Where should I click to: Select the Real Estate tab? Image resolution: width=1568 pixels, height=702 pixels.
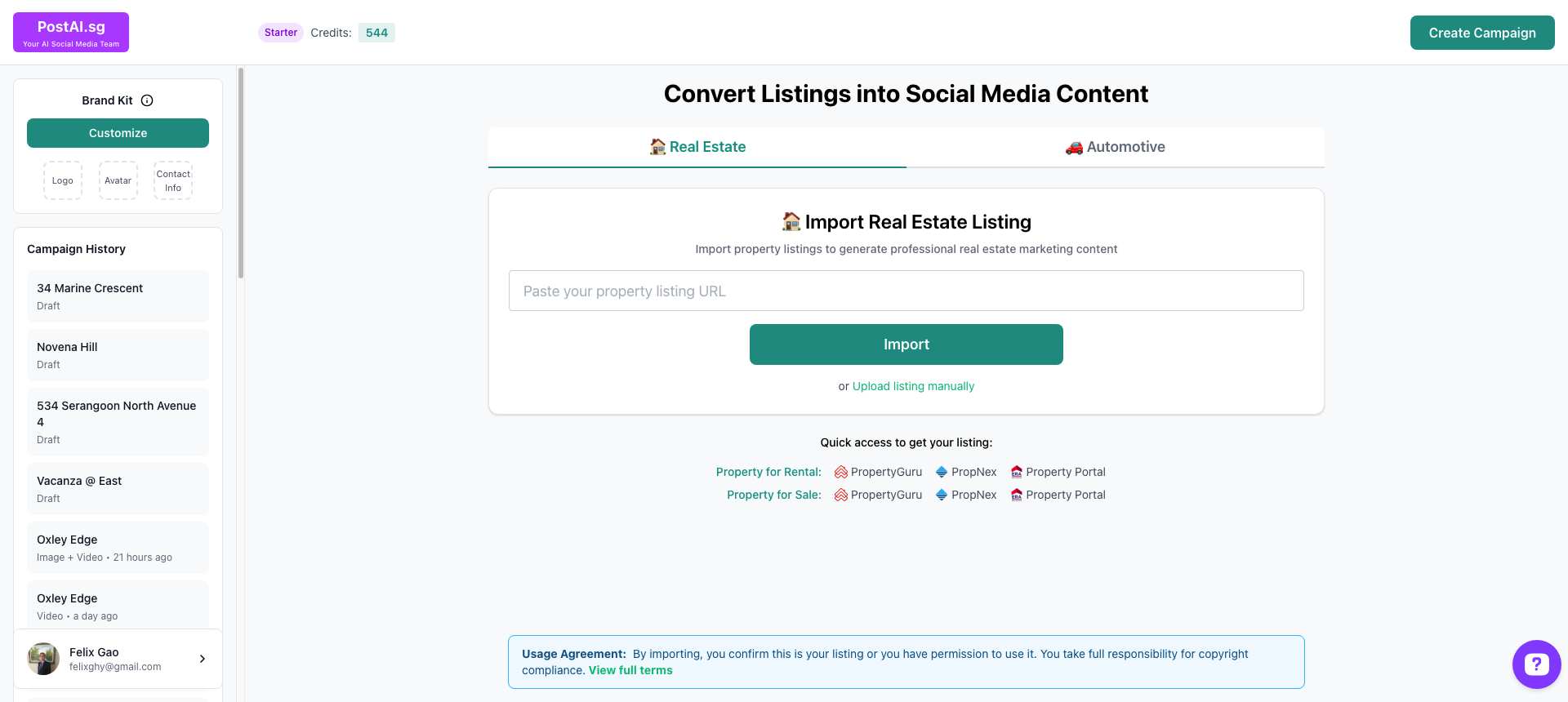point(697,147)
